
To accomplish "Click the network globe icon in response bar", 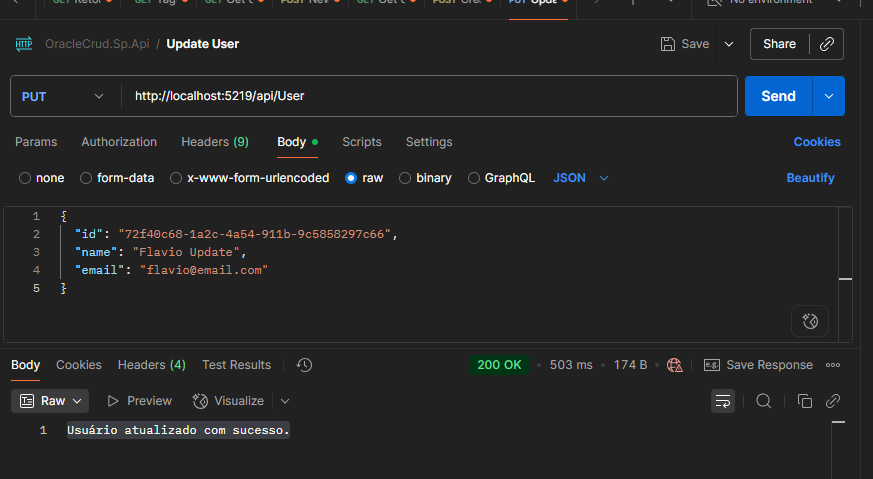I will point(674,365).
